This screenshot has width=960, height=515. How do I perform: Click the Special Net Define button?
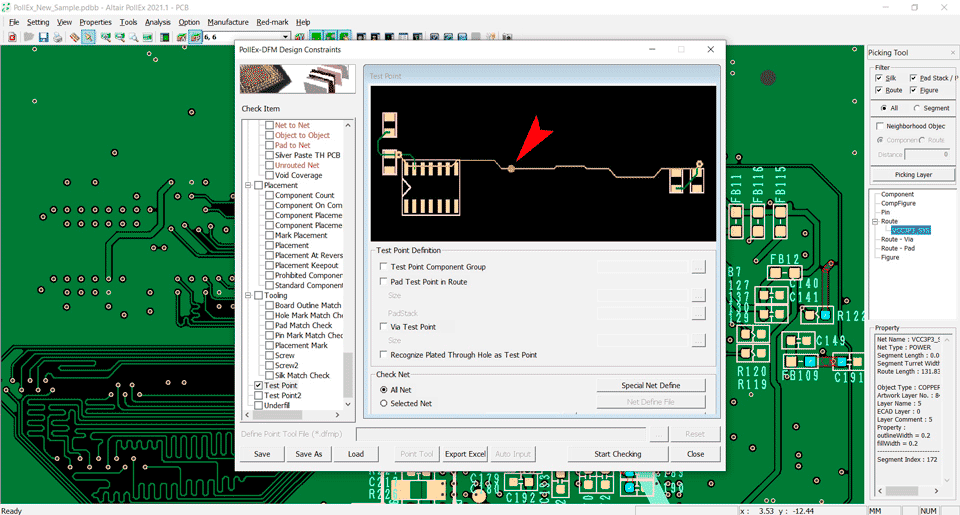click(651, 385)
